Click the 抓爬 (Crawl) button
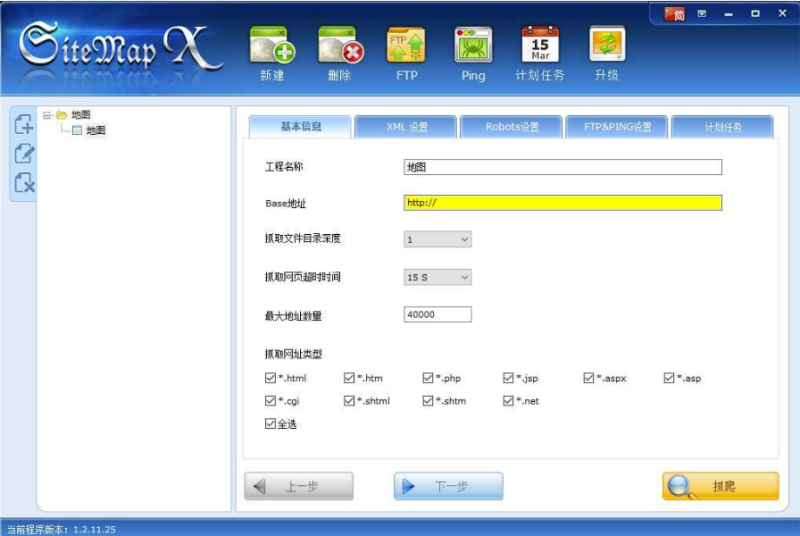800x536 pixels. click(x=720, y=486)
